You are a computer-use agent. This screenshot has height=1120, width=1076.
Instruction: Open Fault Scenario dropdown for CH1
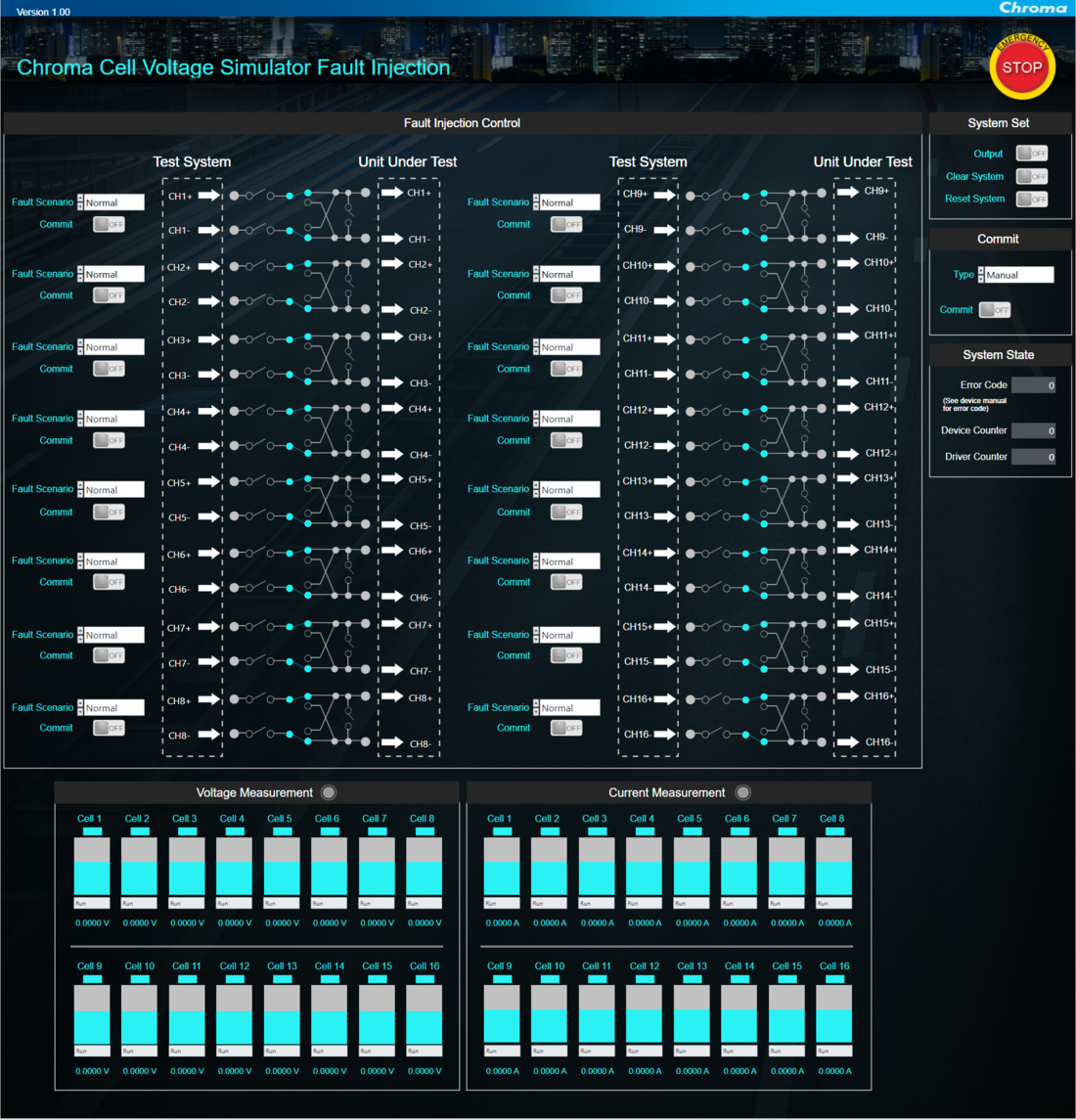111,202
